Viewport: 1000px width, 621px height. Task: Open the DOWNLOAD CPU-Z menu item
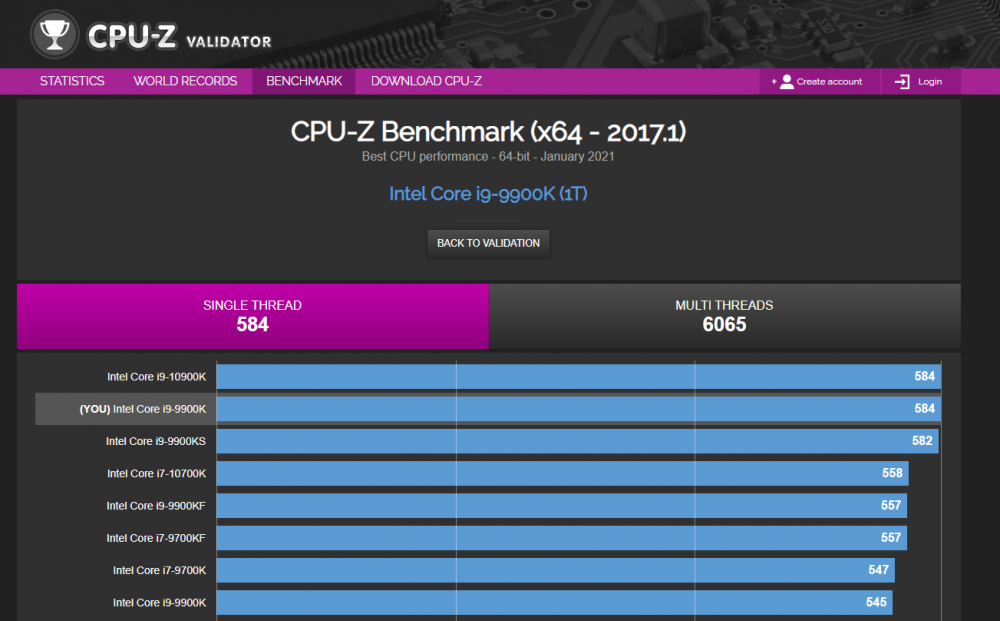(426, 81)
